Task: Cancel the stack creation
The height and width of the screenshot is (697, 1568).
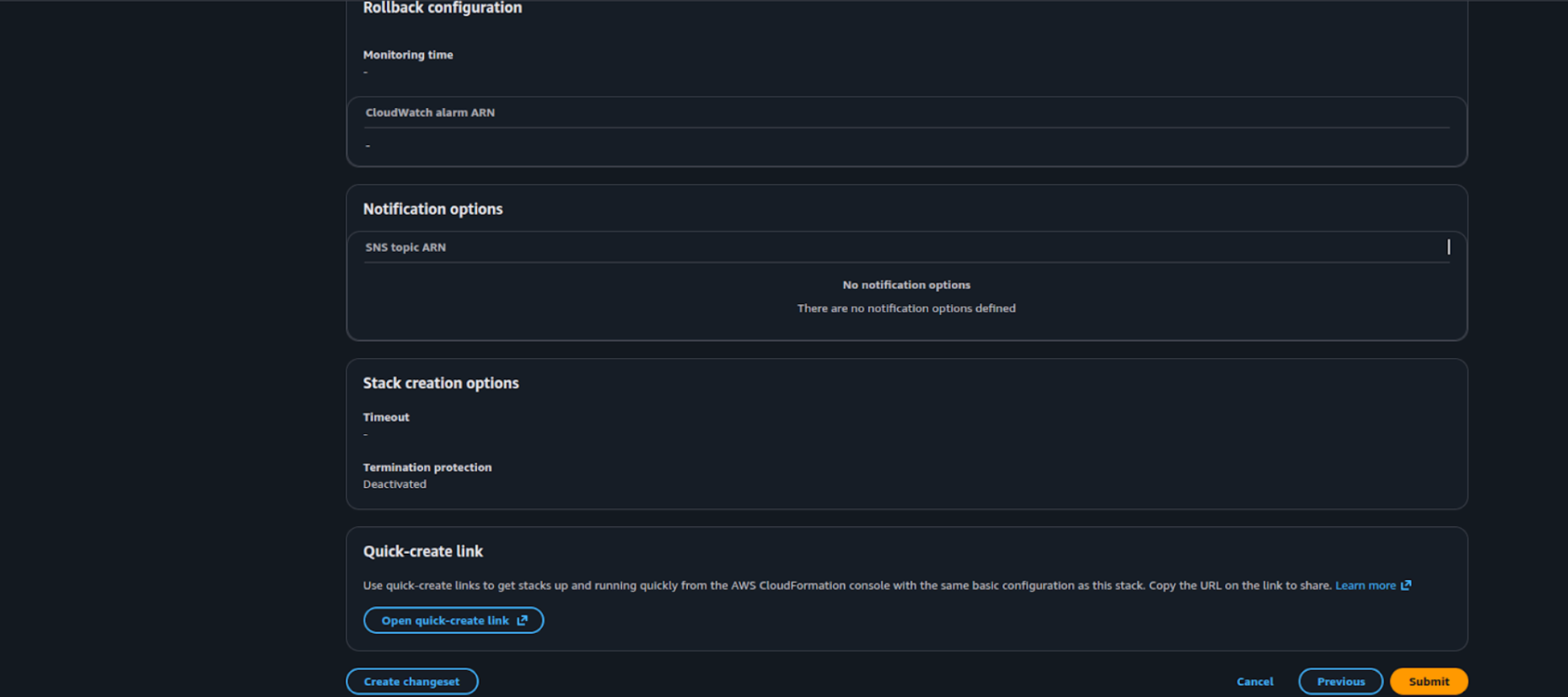Action: (1254, 681)
